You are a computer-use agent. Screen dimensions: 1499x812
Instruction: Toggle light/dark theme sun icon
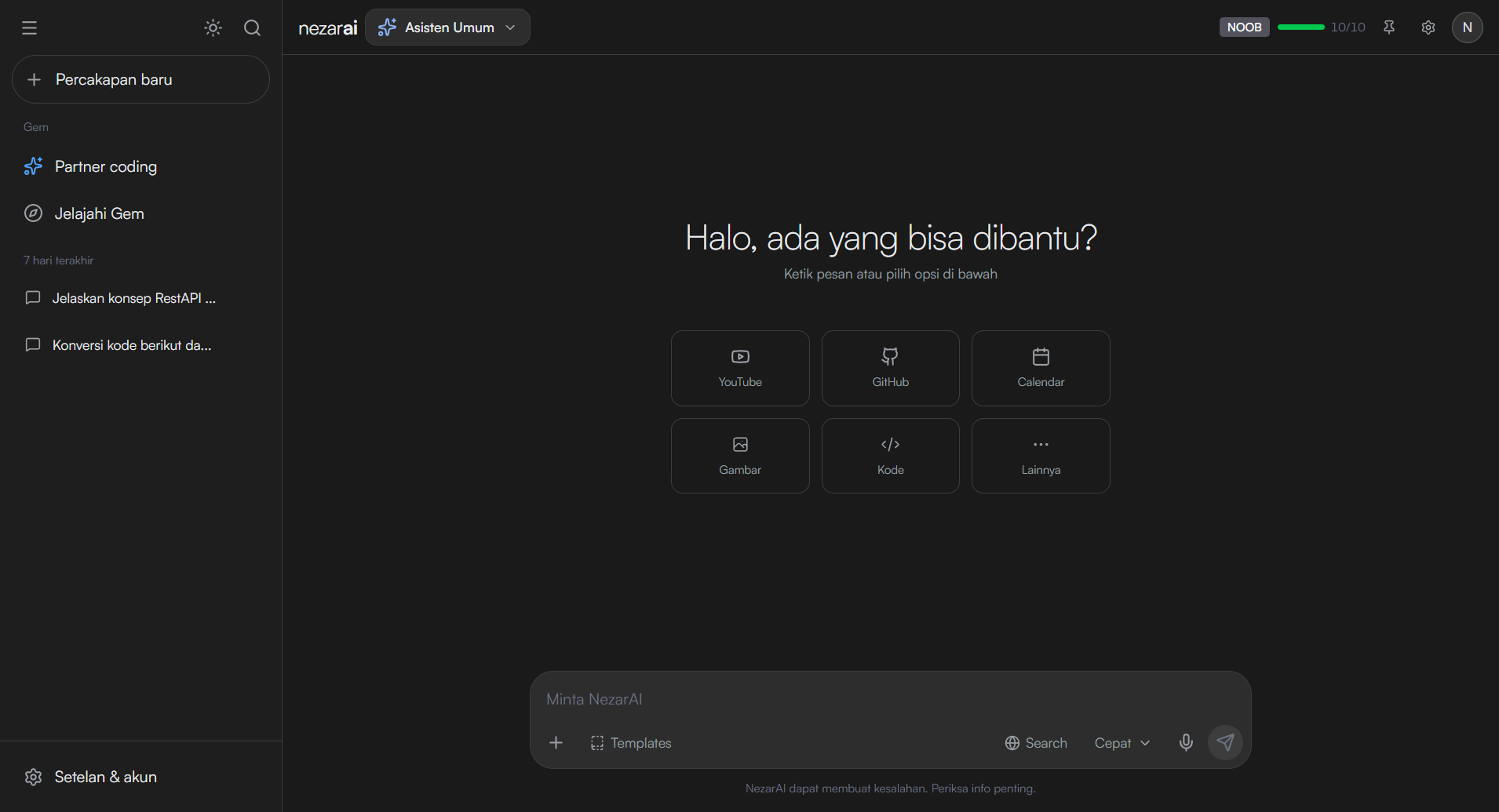point(213,28)
